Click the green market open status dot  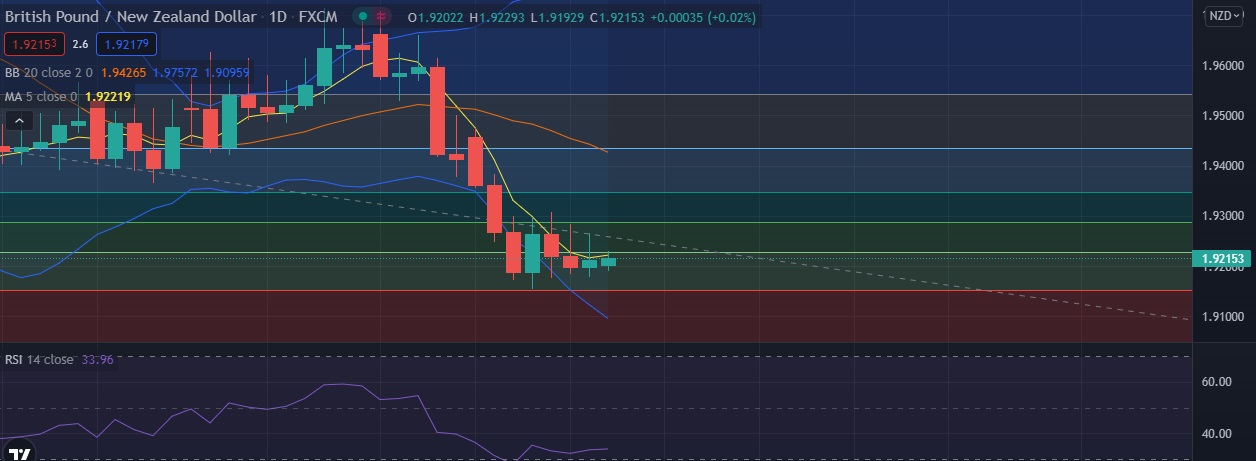point(362,17)
